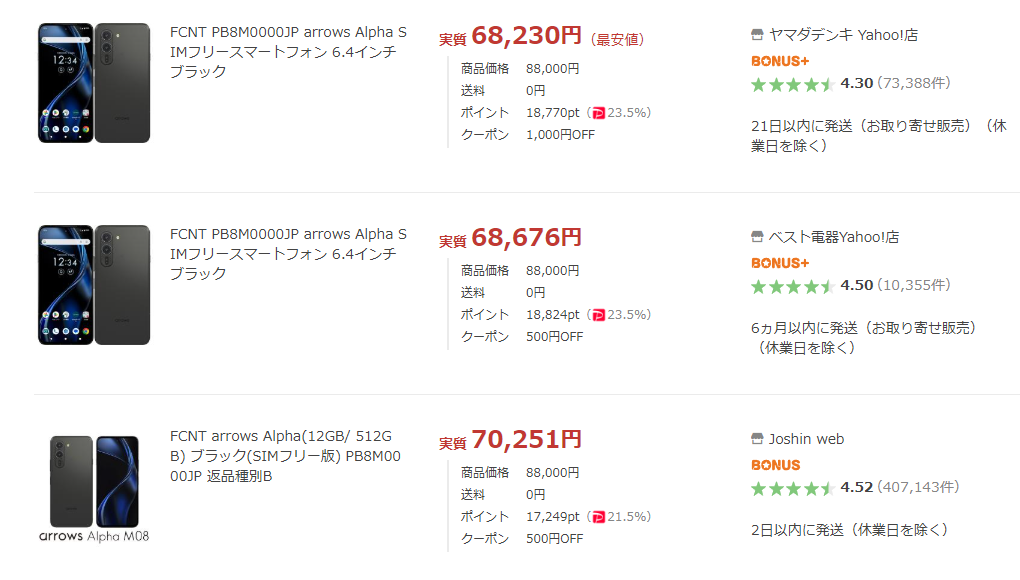View the 407,143件 reviews for Joshin web

click(x=917, y=487)
